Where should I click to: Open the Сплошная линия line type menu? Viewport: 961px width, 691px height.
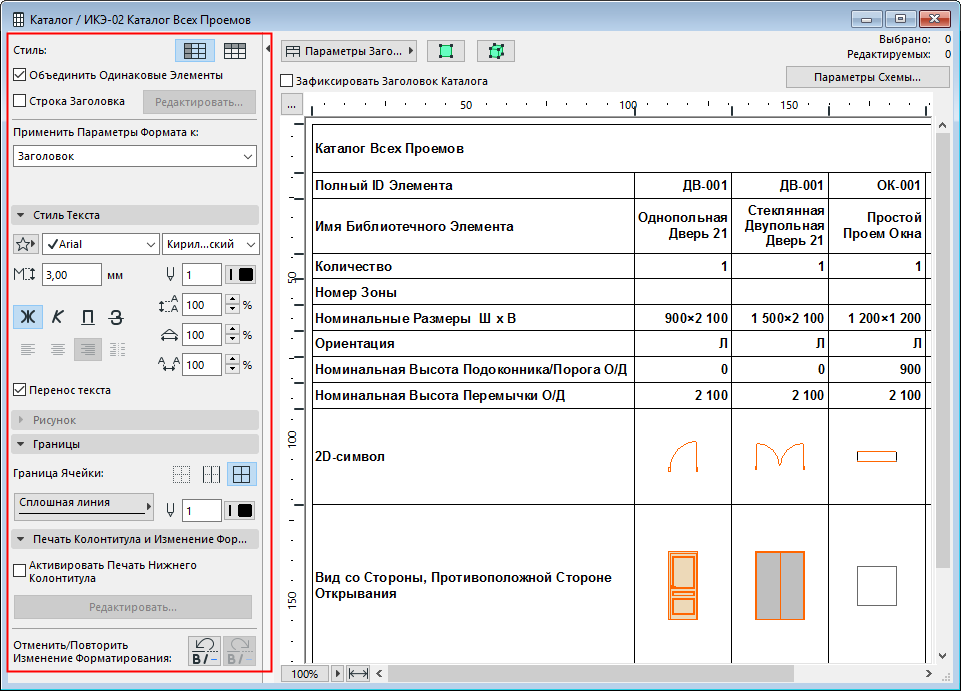pyautogui.click(x=84, y=507)
